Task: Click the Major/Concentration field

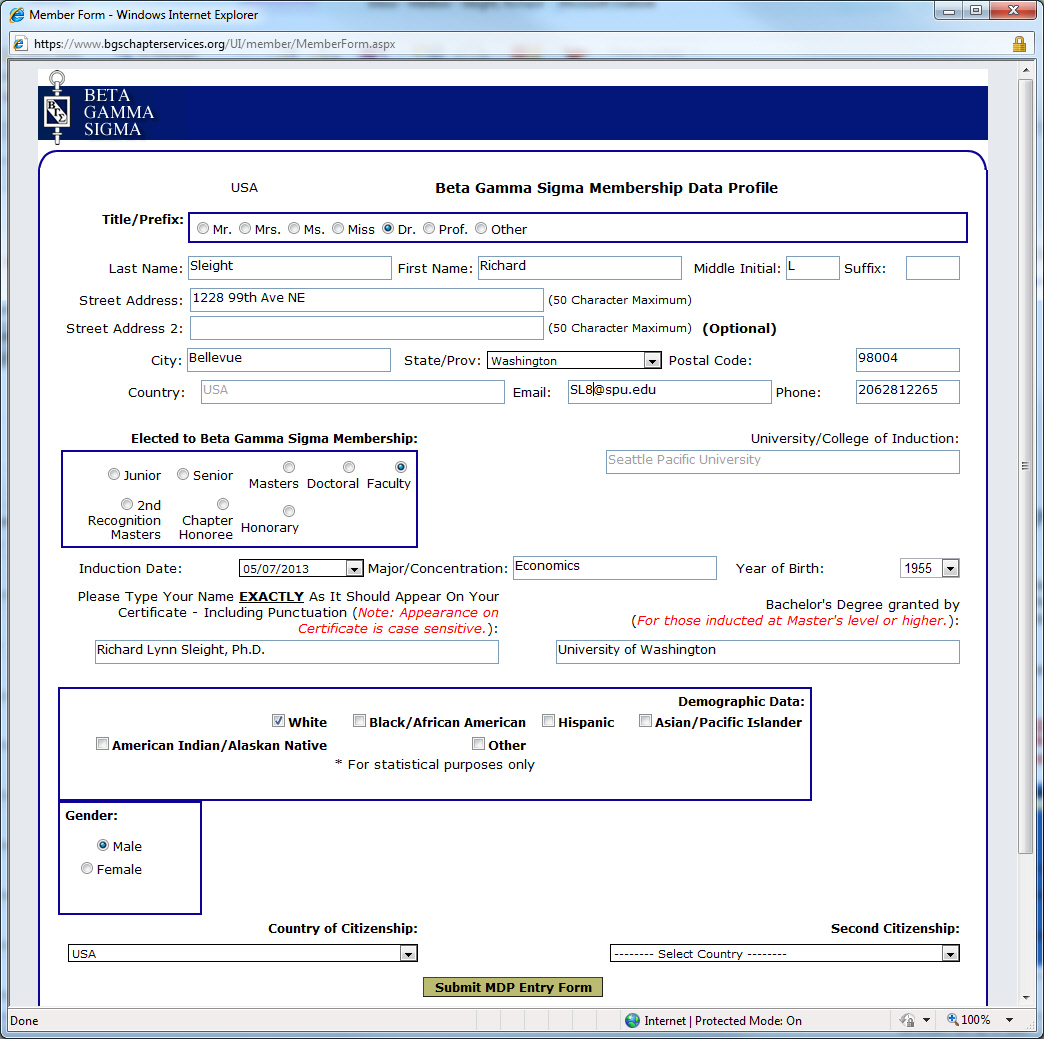Action: (x=615, y=567)
